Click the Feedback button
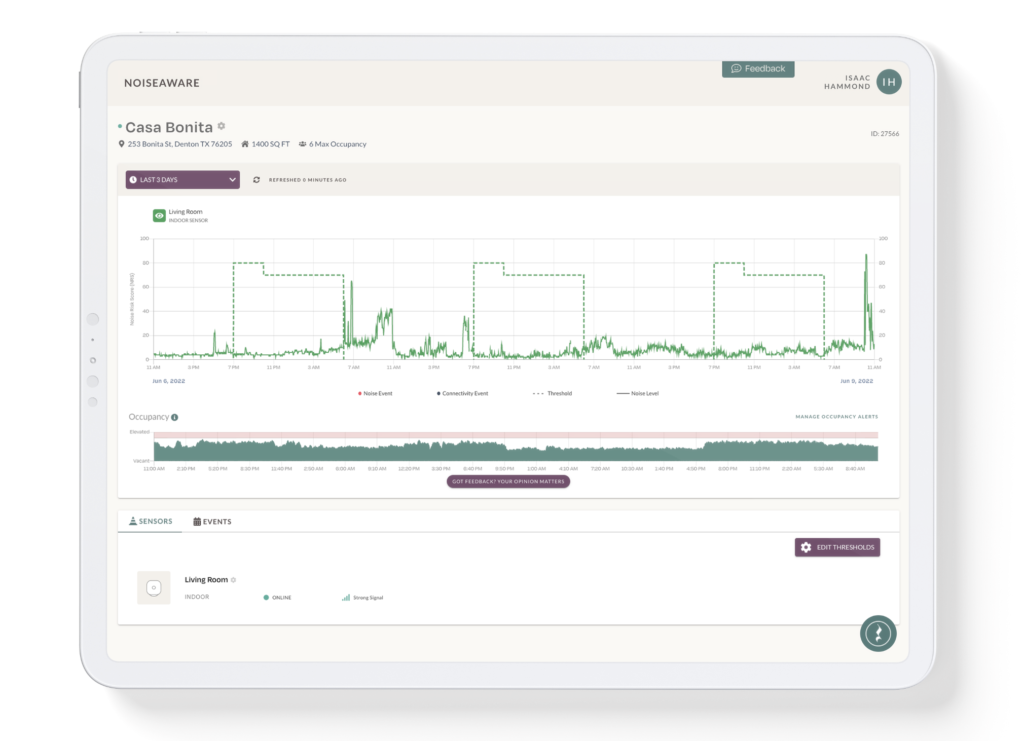 pos(758,69)
